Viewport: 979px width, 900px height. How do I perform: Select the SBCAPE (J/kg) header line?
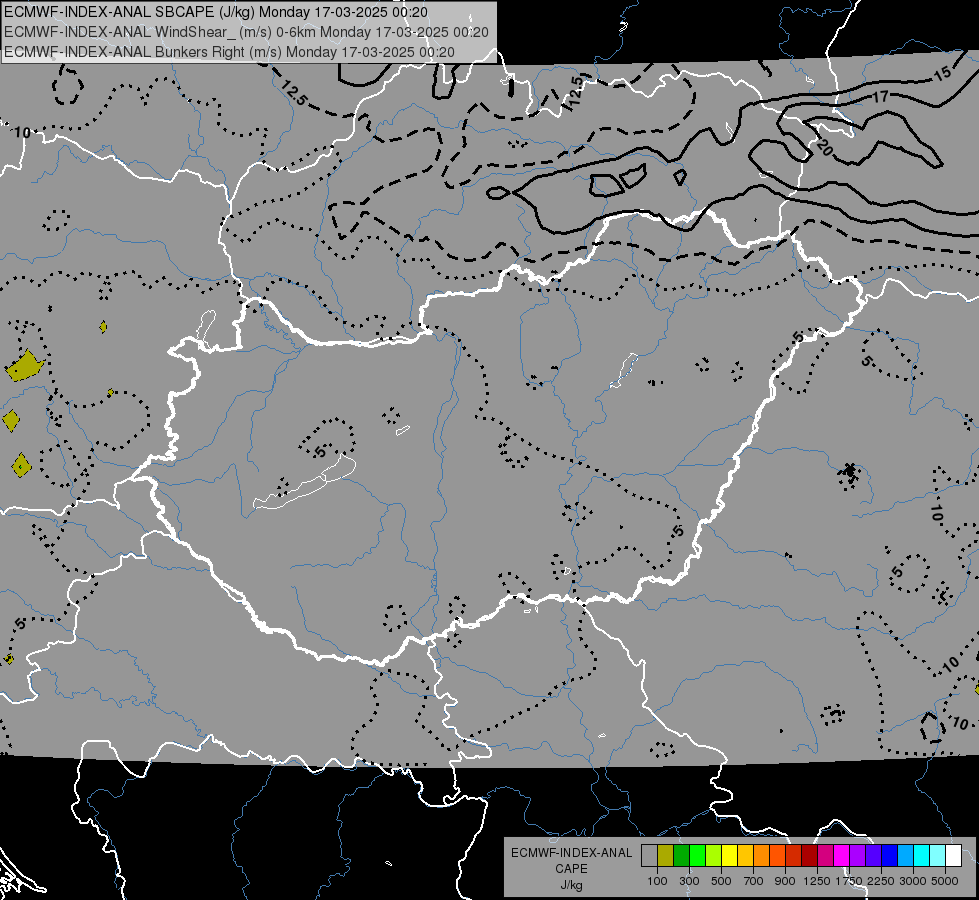tap(215, 12)
